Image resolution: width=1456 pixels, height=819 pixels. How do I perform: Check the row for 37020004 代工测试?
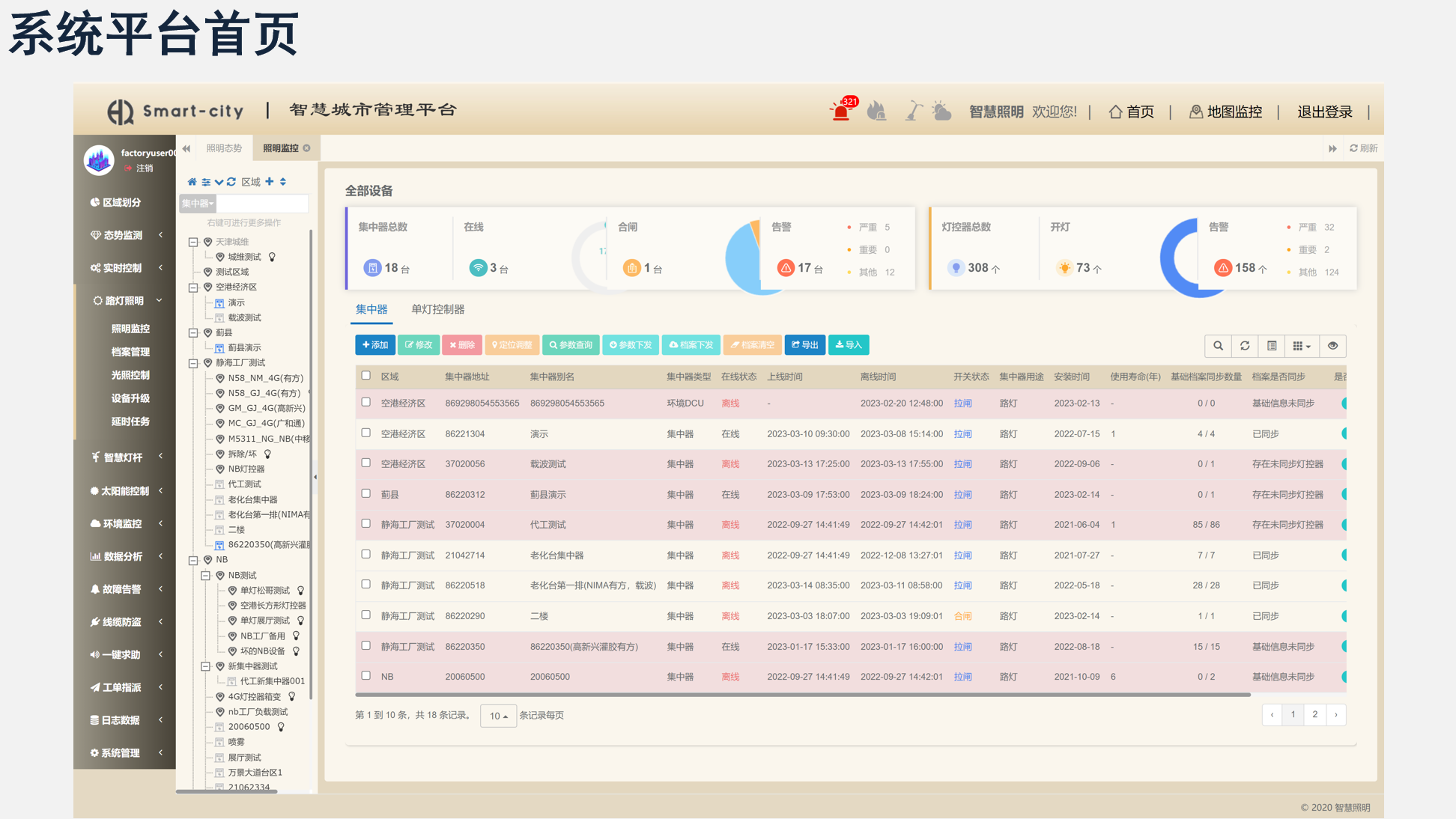tap(366, 523)
